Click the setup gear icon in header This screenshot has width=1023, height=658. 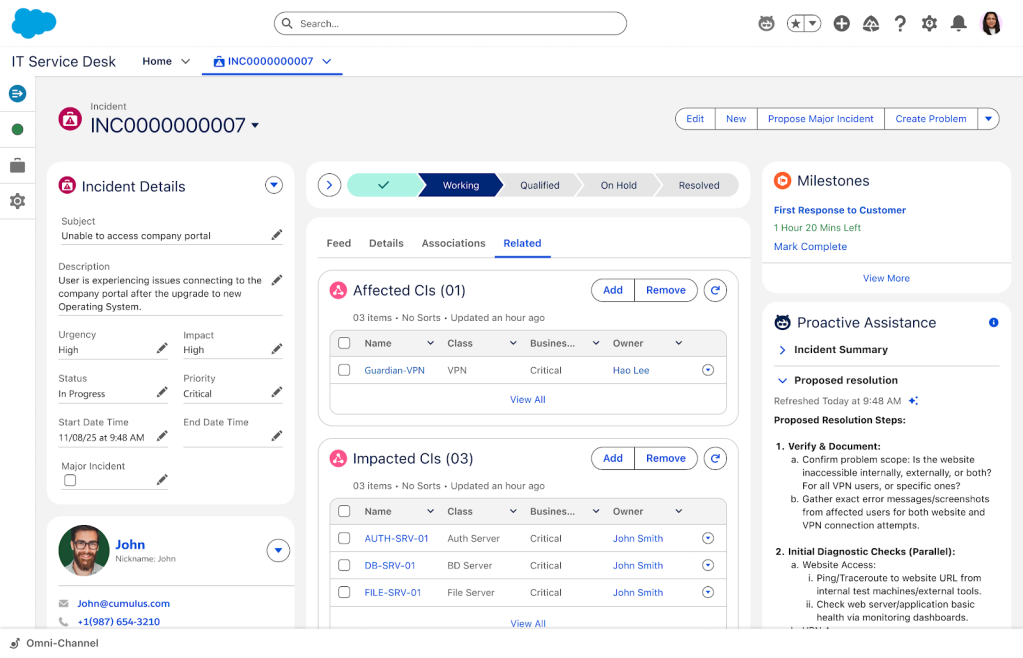pyautogui.click(x=929, y=23)
